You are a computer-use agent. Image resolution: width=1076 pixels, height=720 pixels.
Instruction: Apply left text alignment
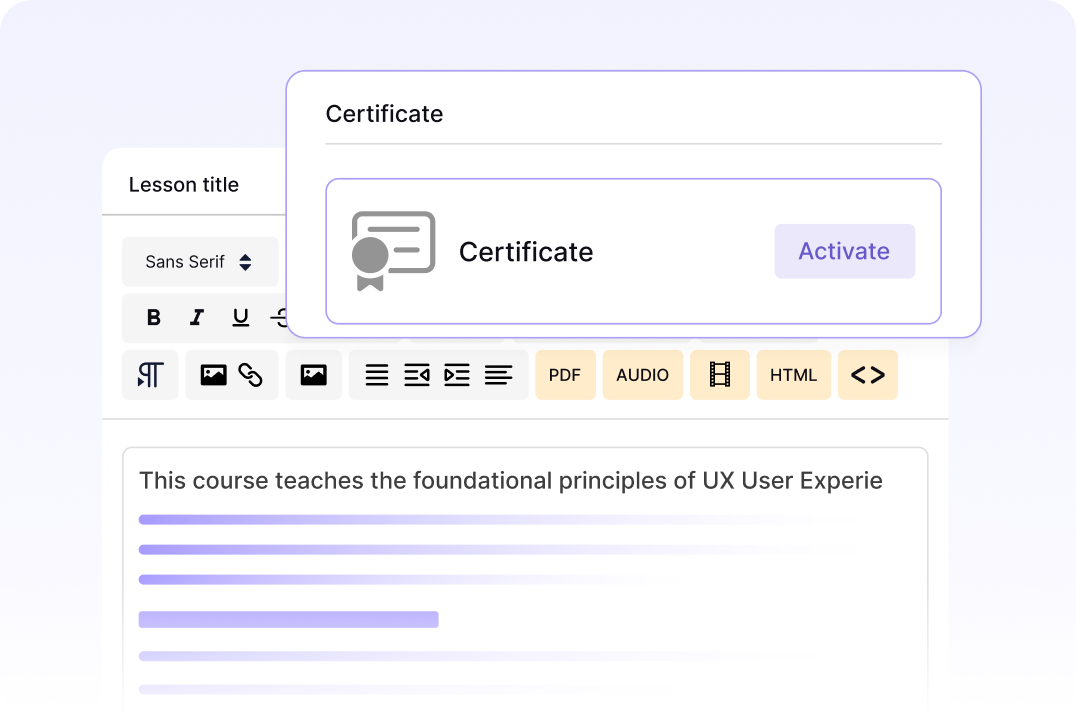pos(498,375)
